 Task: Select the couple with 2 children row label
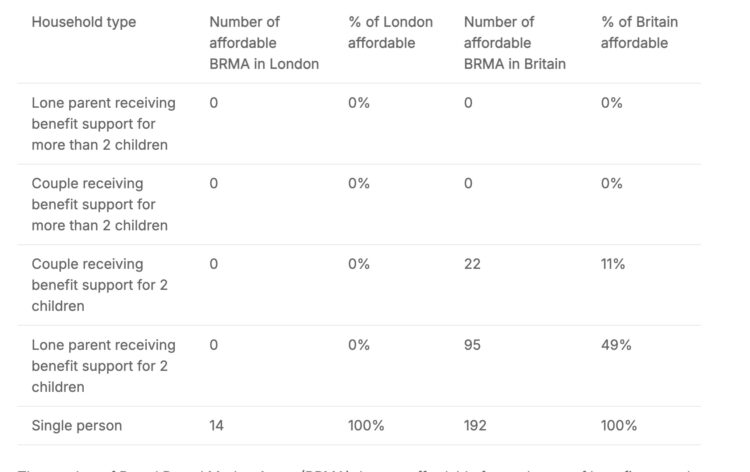click(100, 285)
